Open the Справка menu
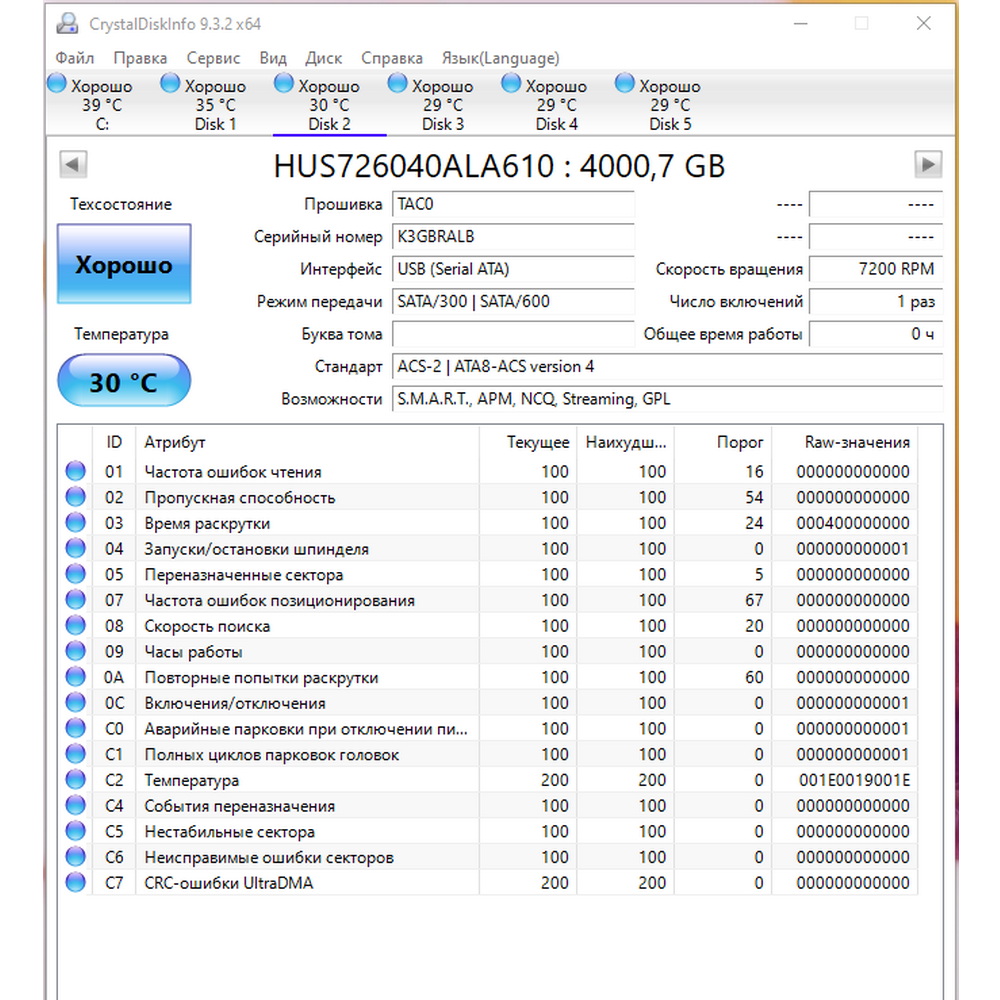 coord(392,58)
